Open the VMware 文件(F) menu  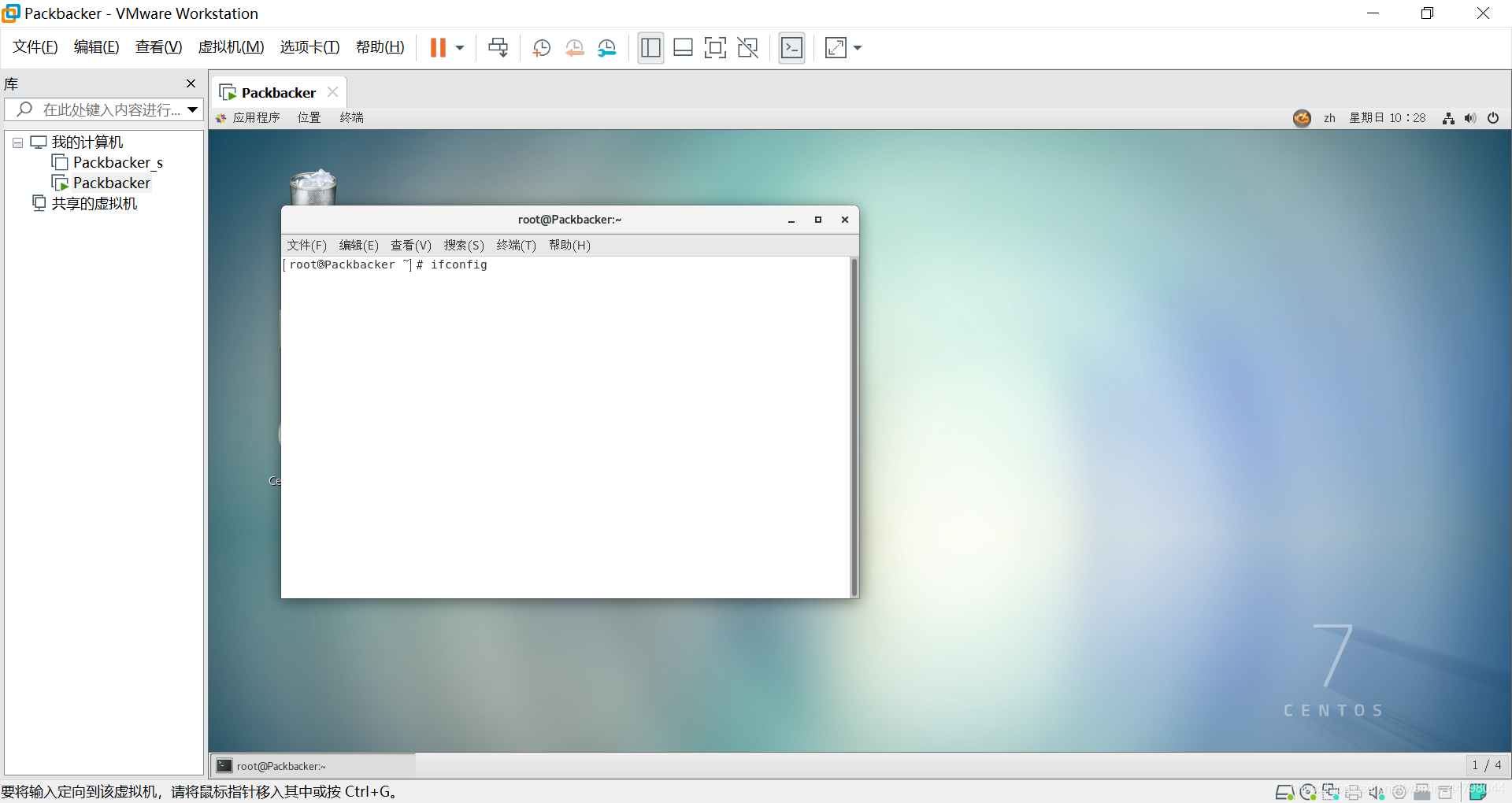coord(35,47)
